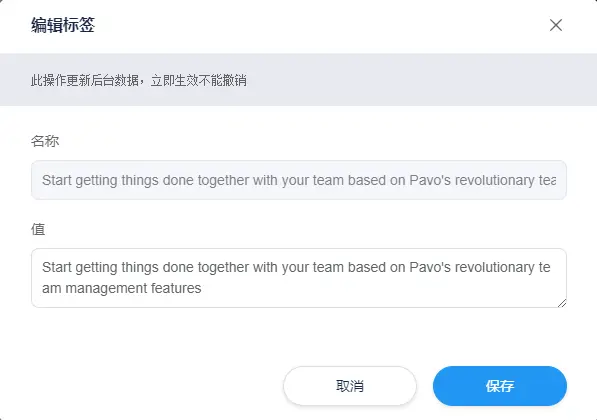Click "Start" at the beginning of 值 textarea
Viewport: 597px width, 420px height.
click(56, 267)
